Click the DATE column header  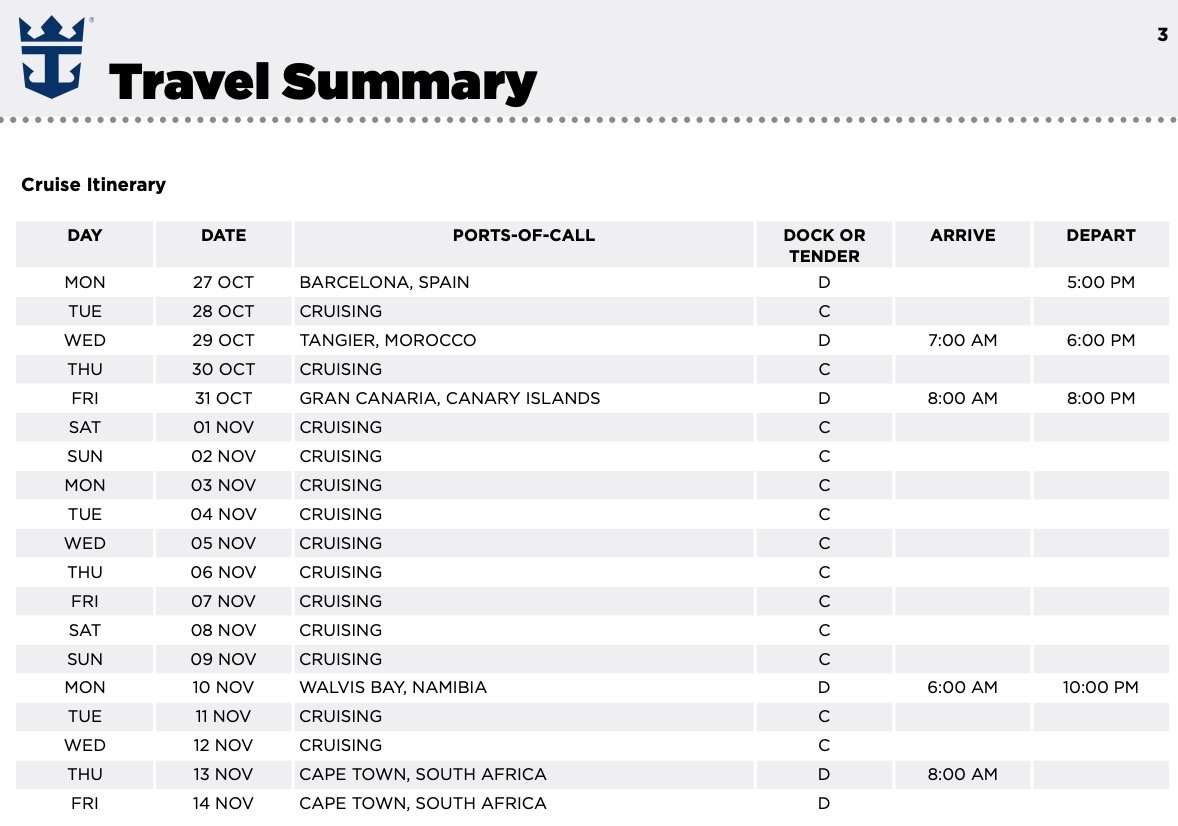(x=223, y=236)
